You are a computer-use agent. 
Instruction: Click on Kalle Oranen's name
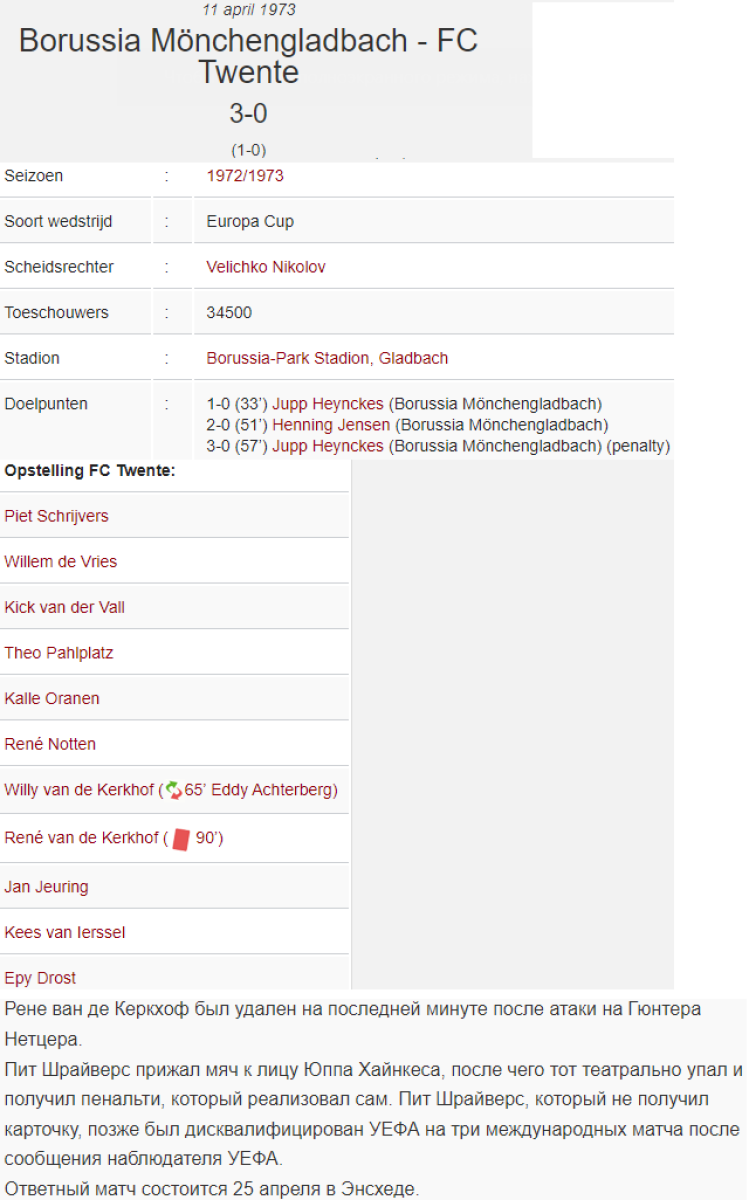tap(52, 699)
